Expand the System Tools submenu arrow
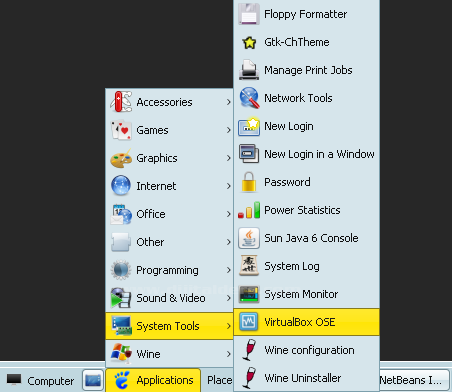 (x=228, y=326)
